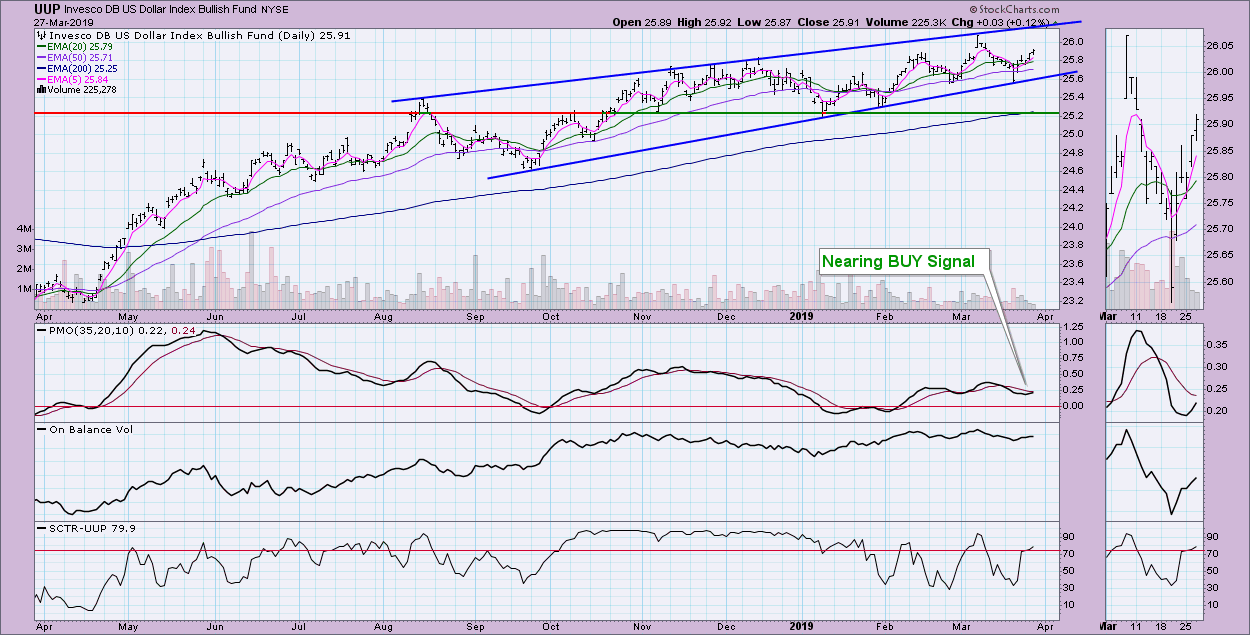Click the 25.2 price axis label
This screenshot has height=635, width=1250.
(1073, 116)
